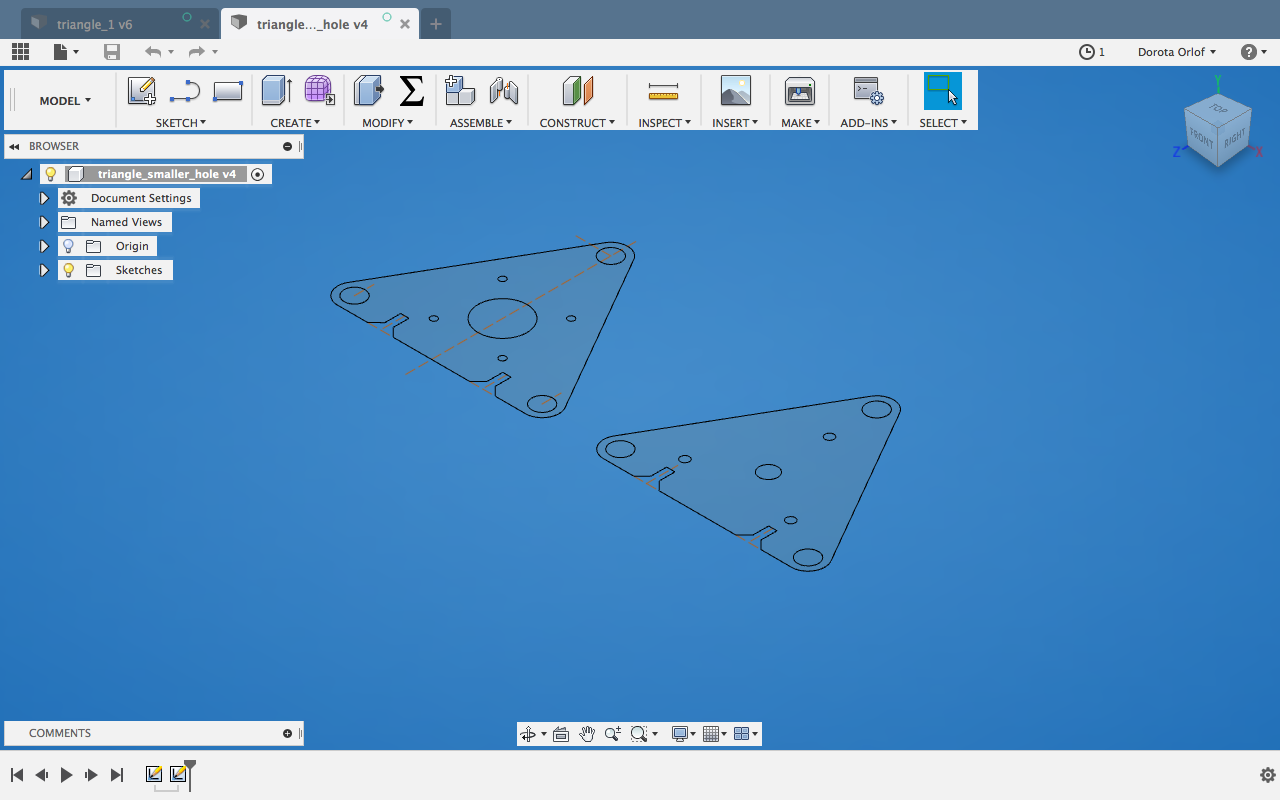The width and height of the screenshot is (1280, 800).
Task: Minimize the Browser panel using minus icon
Action: (288, 146)
